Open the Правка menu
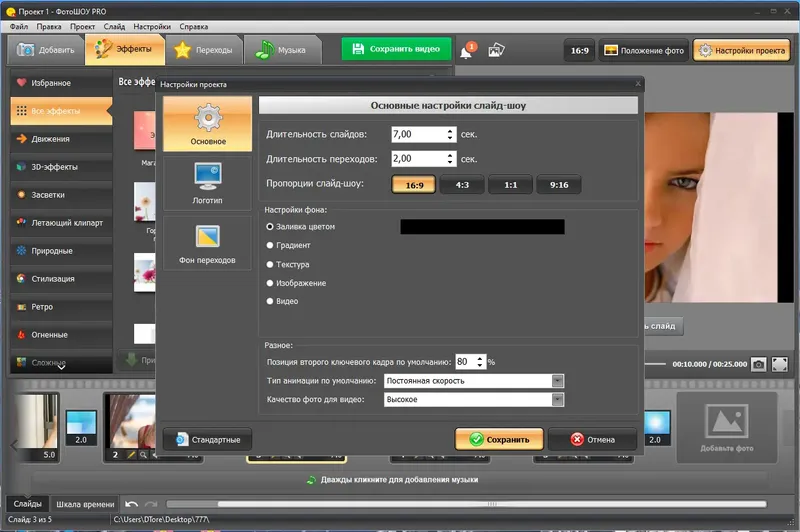Viewport: 800px width, 532px height. coord(49,27)
